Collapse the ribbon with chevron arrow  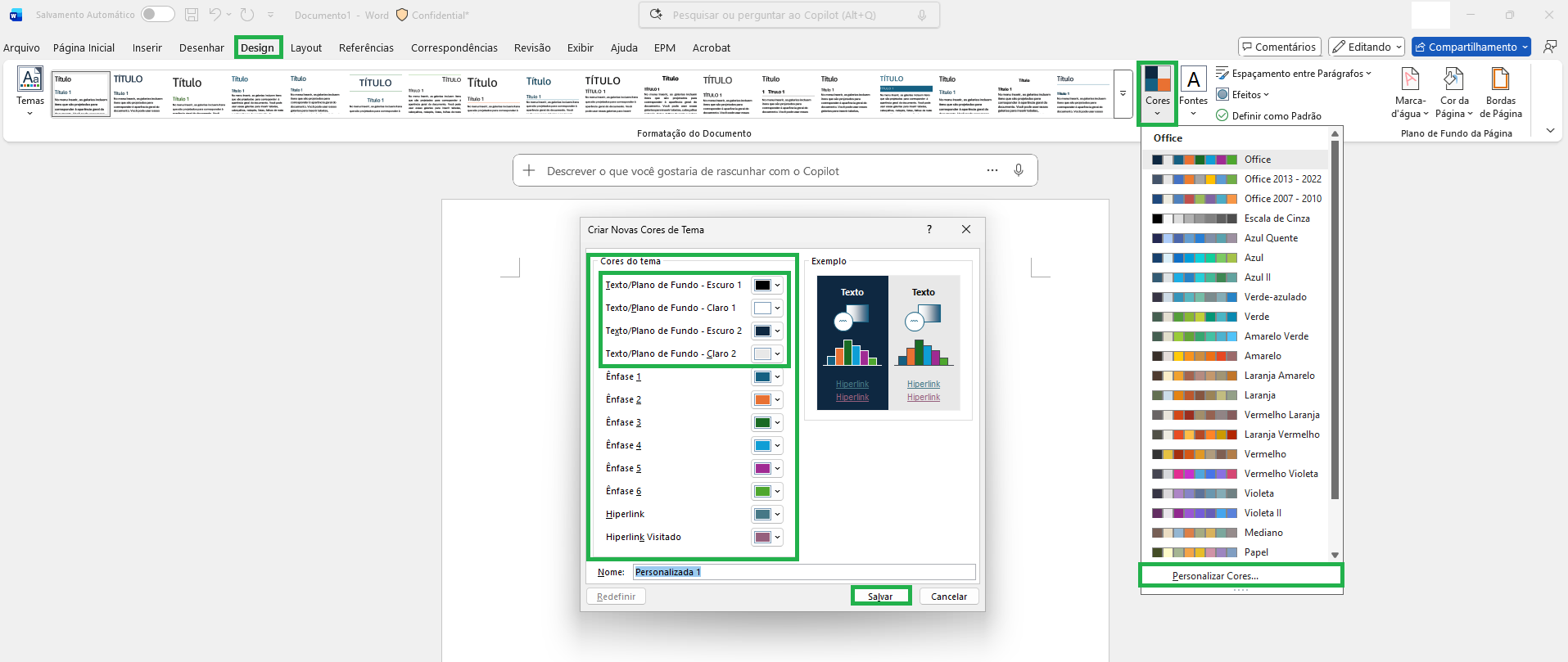[x=1549, y=131]
